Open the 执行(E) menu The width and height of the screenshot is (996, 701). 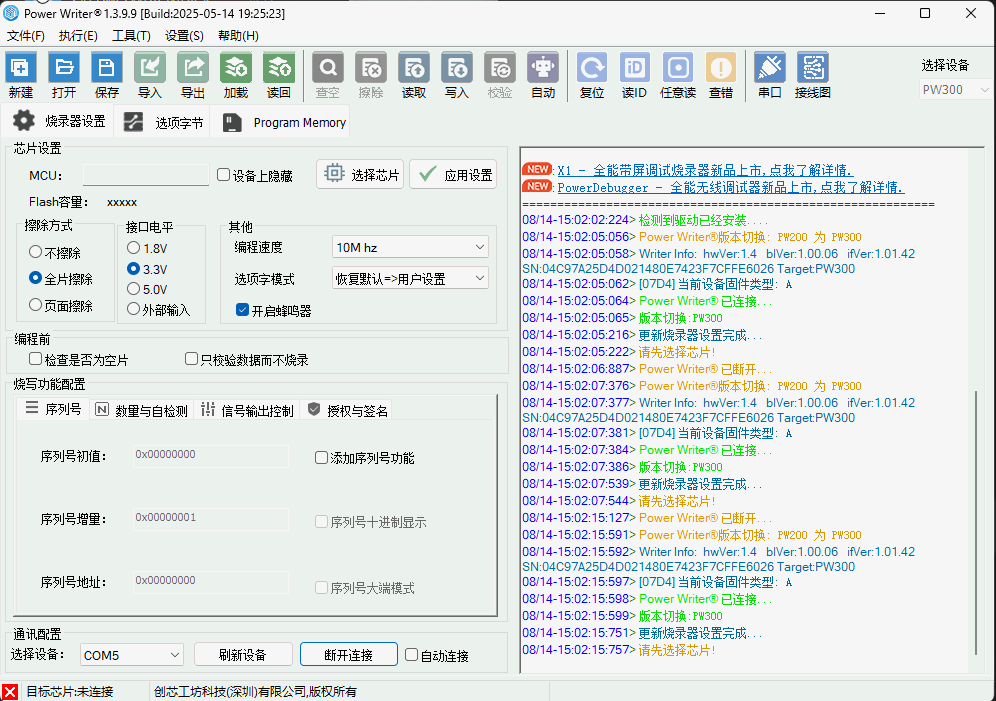78,36
